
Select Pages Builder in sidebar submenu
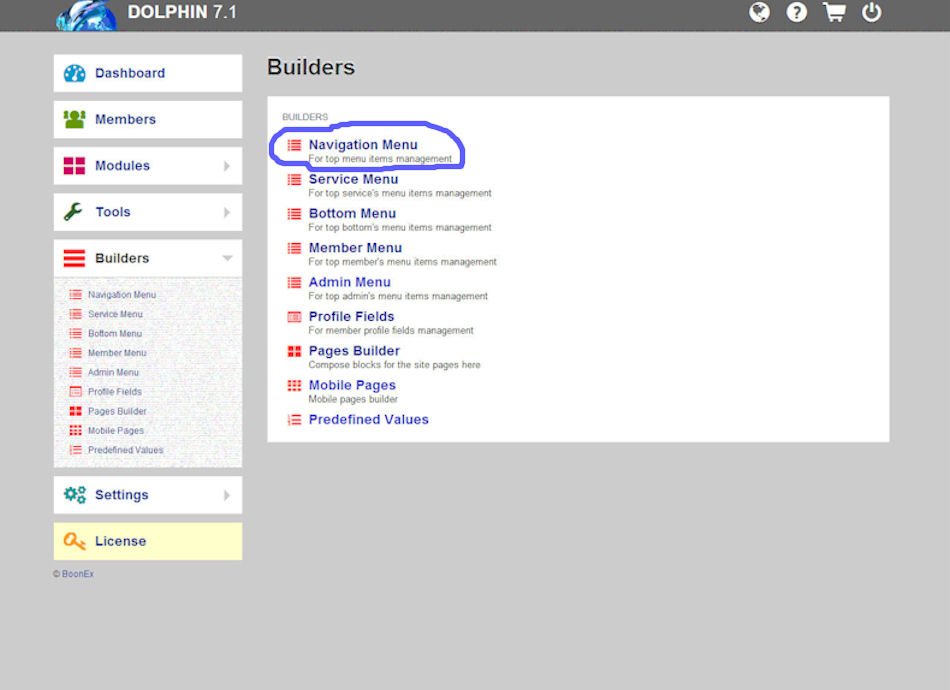point(117,411)
